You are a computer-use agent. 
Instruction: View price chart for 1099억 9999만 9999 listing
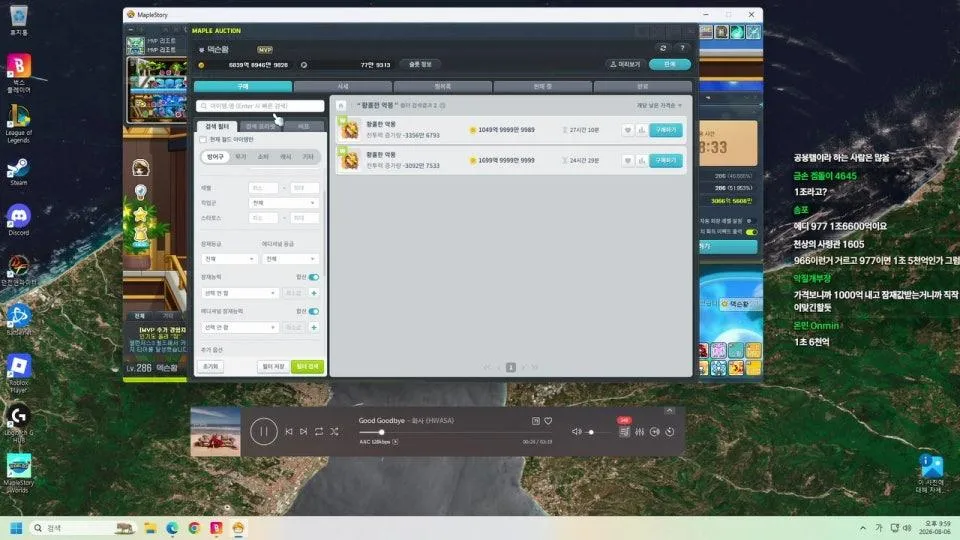click(641, 160)
